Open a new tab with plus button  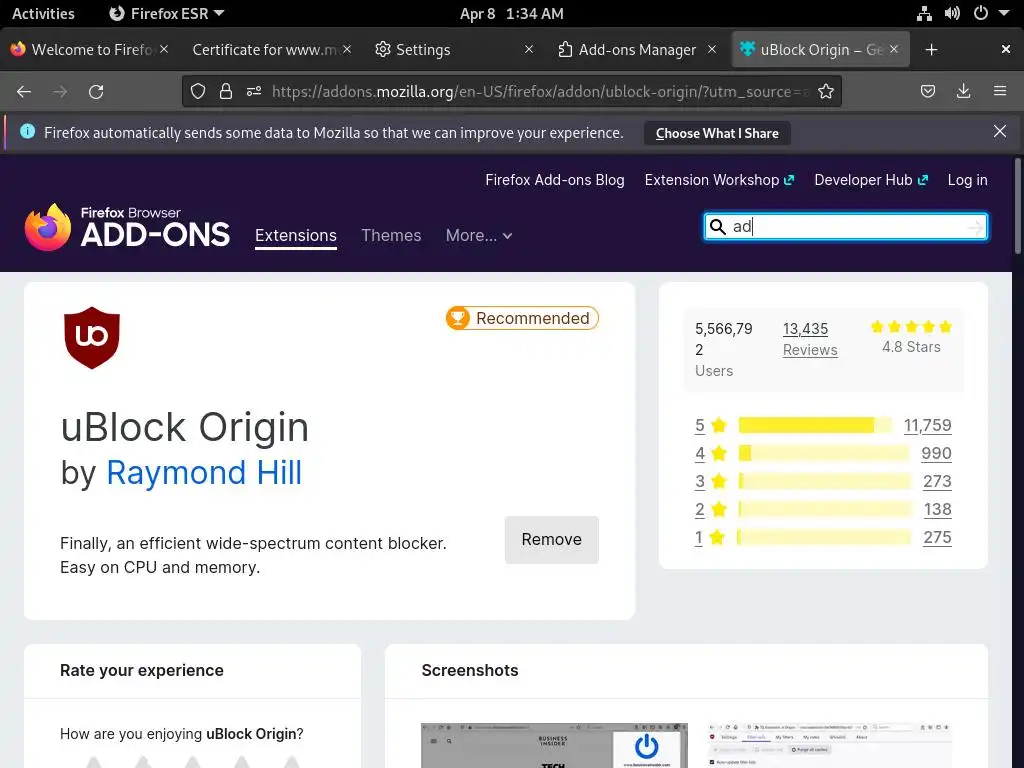(x=931, y=50)
